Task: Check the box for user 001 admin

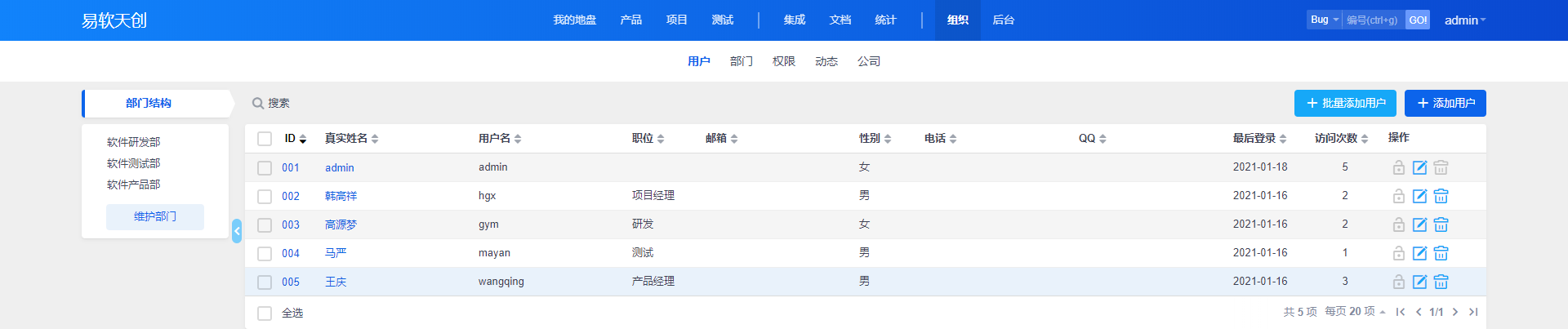Action: (265, 167)
